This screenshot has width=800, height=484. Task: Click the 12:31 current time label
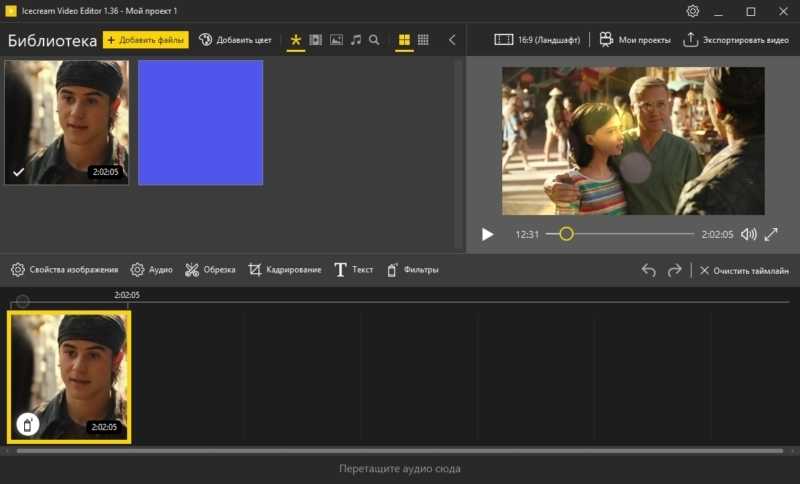[527, 235]
